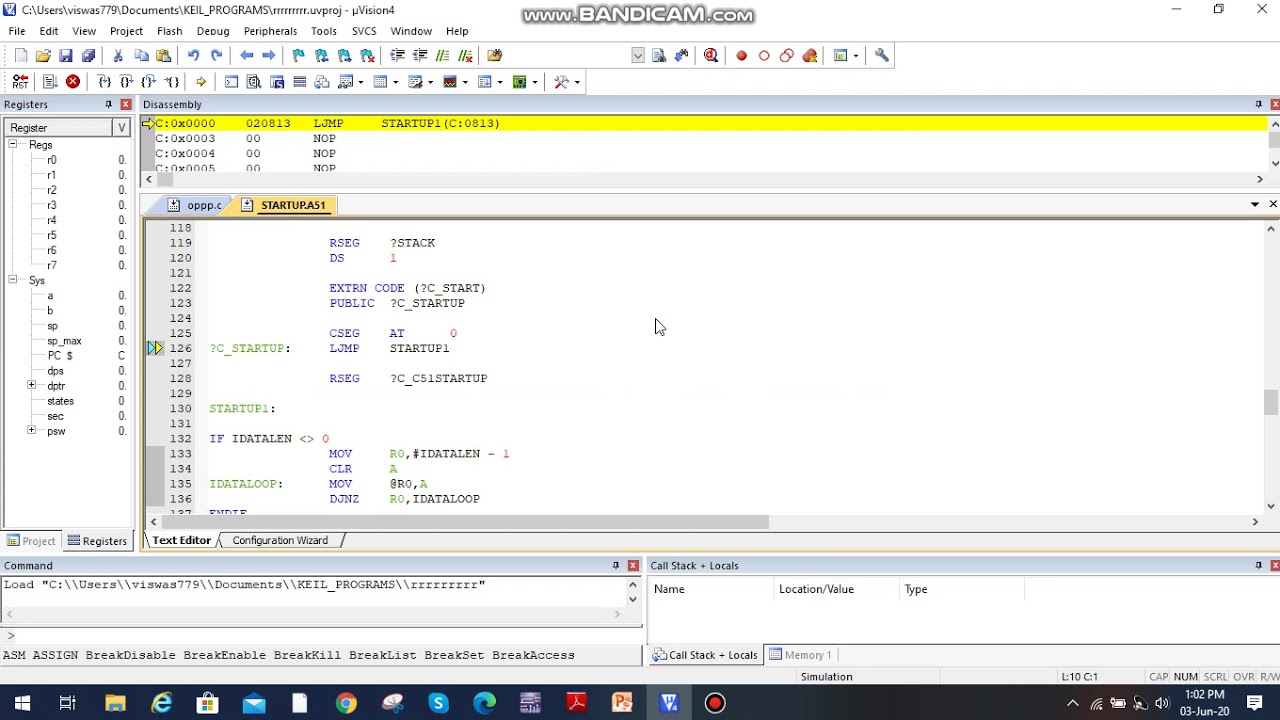Toggle the Registers Window toolbar icon
Viewport: 1280px width, 720px height.
(x=299, y=82)
